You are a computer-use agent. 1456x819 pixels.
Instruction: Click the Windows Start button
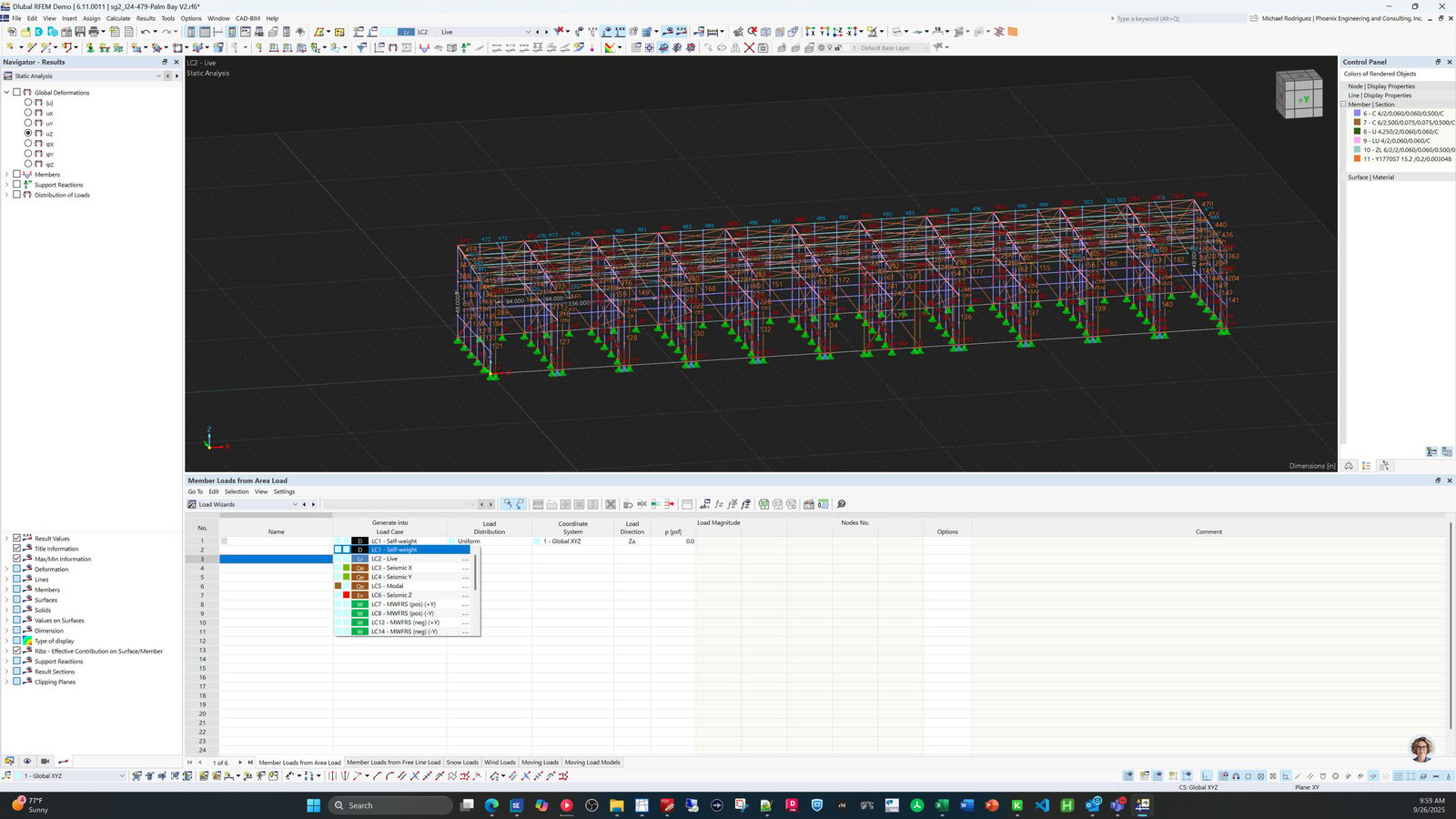coord(314,805)
